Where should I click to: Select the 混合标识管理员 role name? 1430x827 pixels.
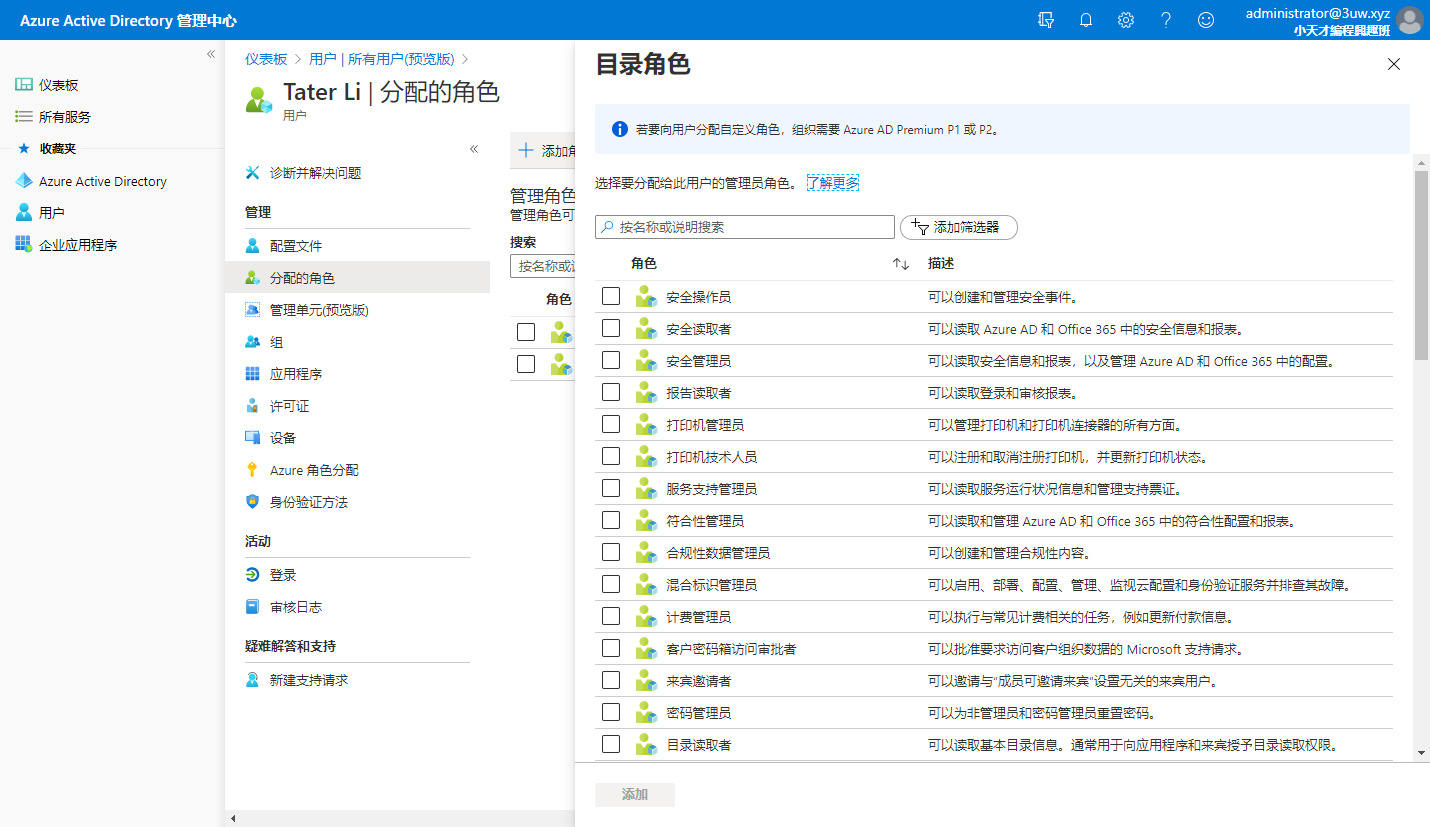click(x=712, y=585)
